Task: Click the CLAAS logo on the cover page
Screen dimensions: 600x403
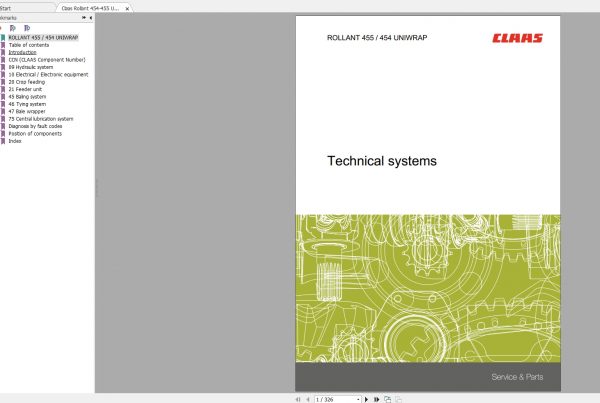Action: click(517, 38)
